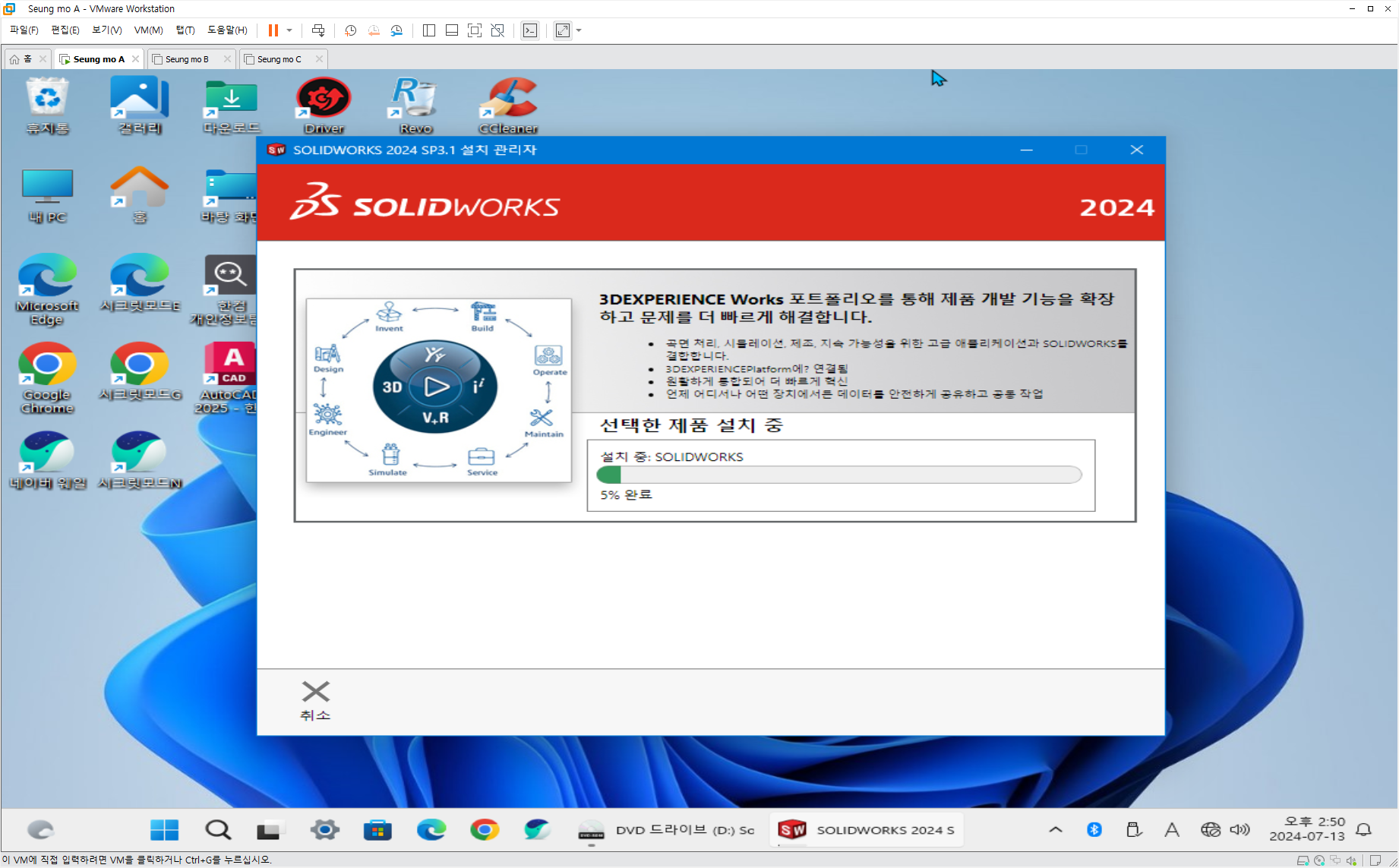Open the VM(M) menu
1399x868 pixels.
pyautogui.click(x=148, y=30)
